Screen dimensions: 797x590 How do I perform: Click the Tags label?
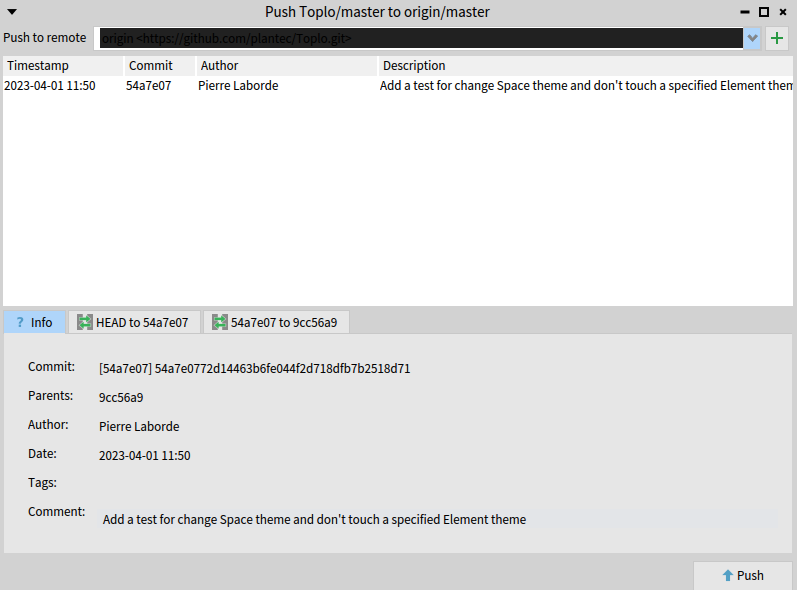click(x=42, y=482)
